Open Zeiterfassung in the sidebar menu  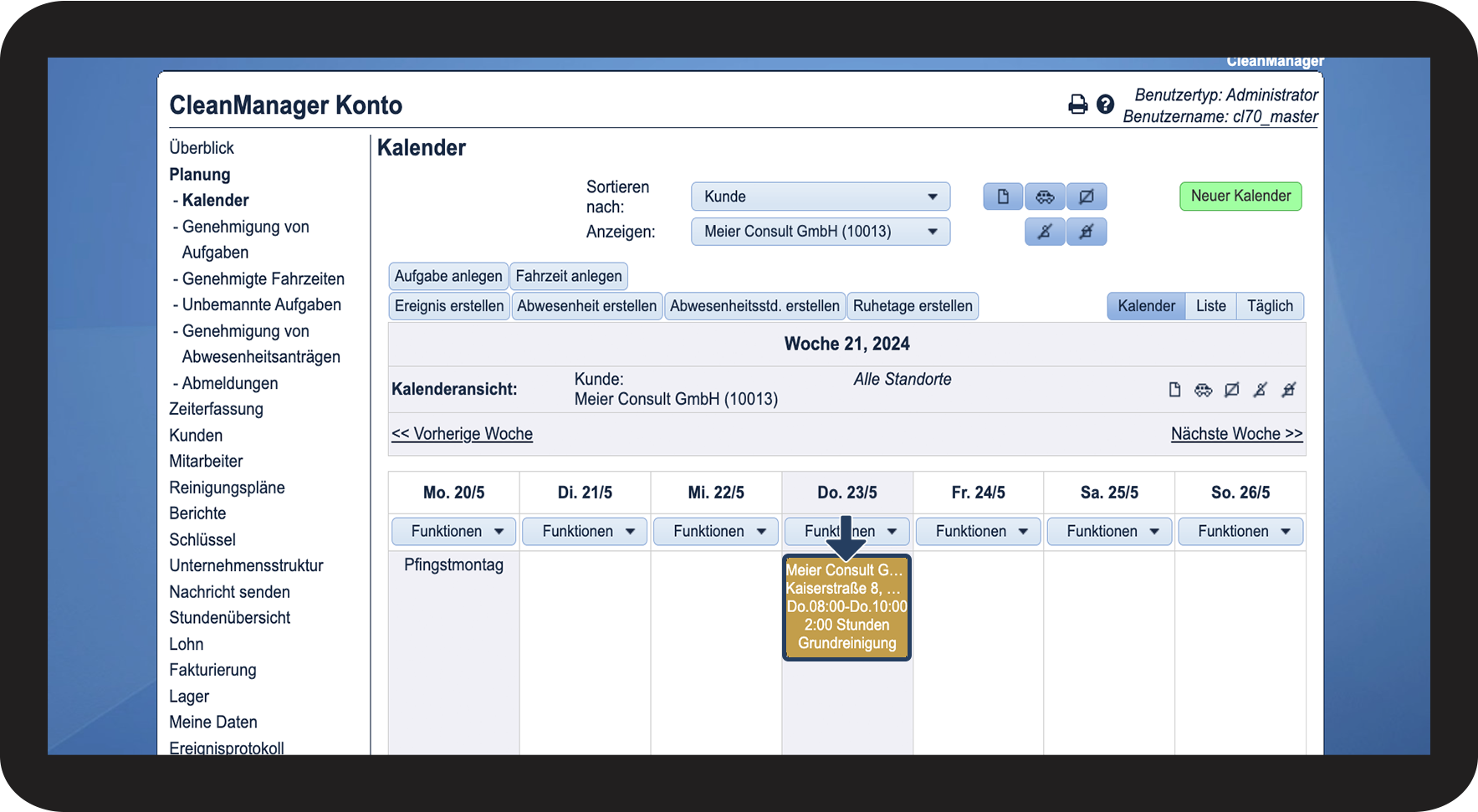216,409
